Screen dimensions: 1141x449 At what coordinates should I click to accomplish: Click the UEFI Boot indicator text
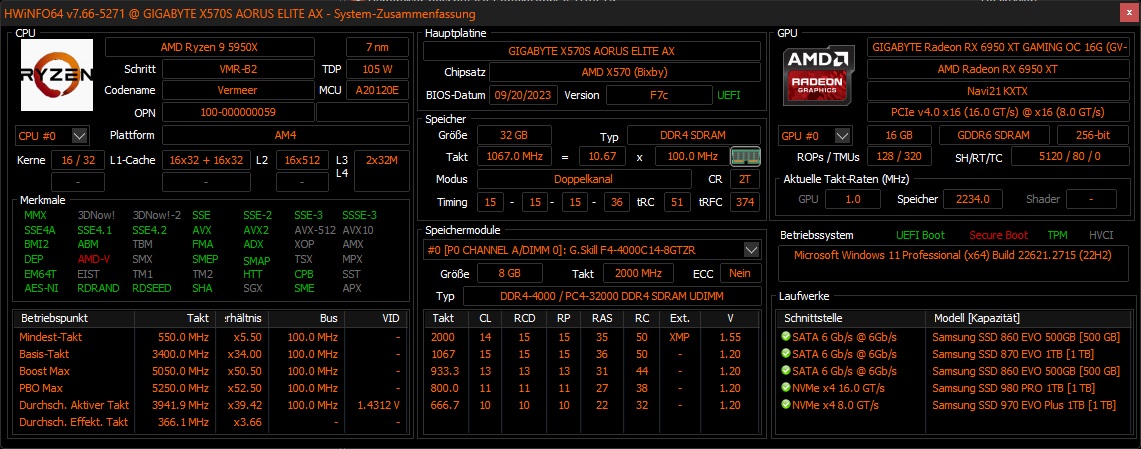coord(921,235)
